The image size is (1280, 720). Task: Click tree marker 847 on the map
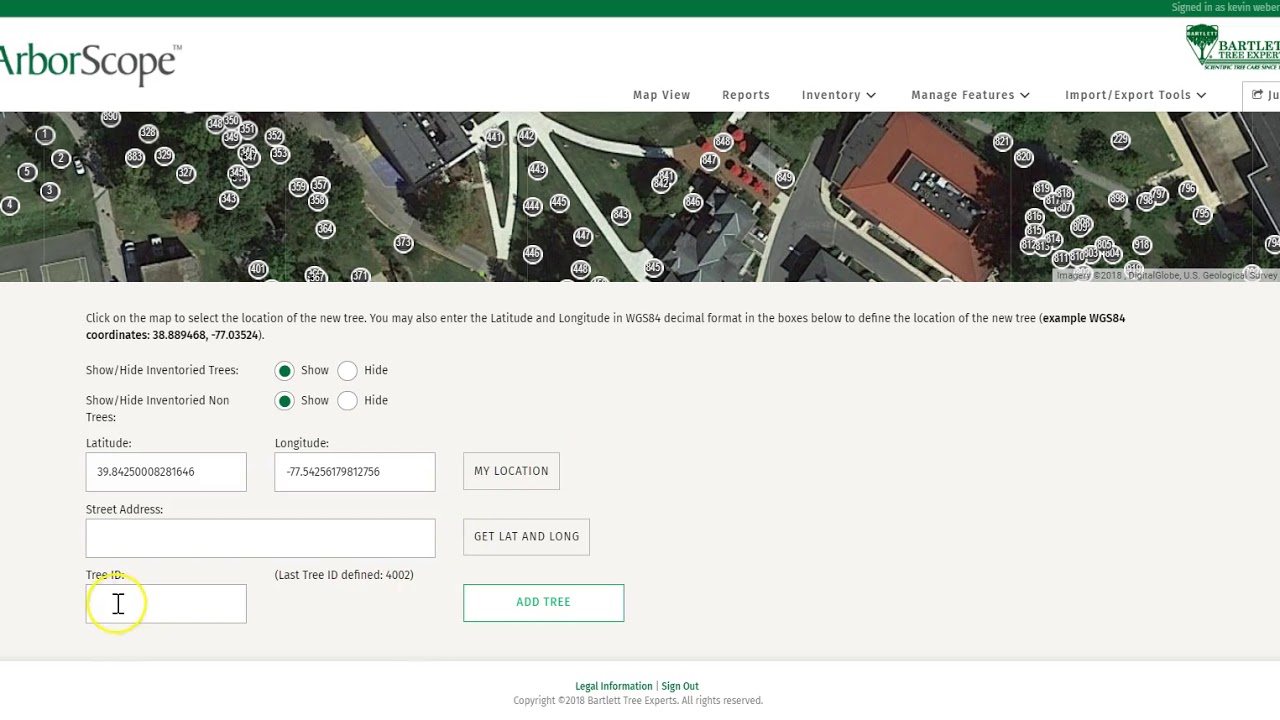pyautogui.click(x=709, y=160)
